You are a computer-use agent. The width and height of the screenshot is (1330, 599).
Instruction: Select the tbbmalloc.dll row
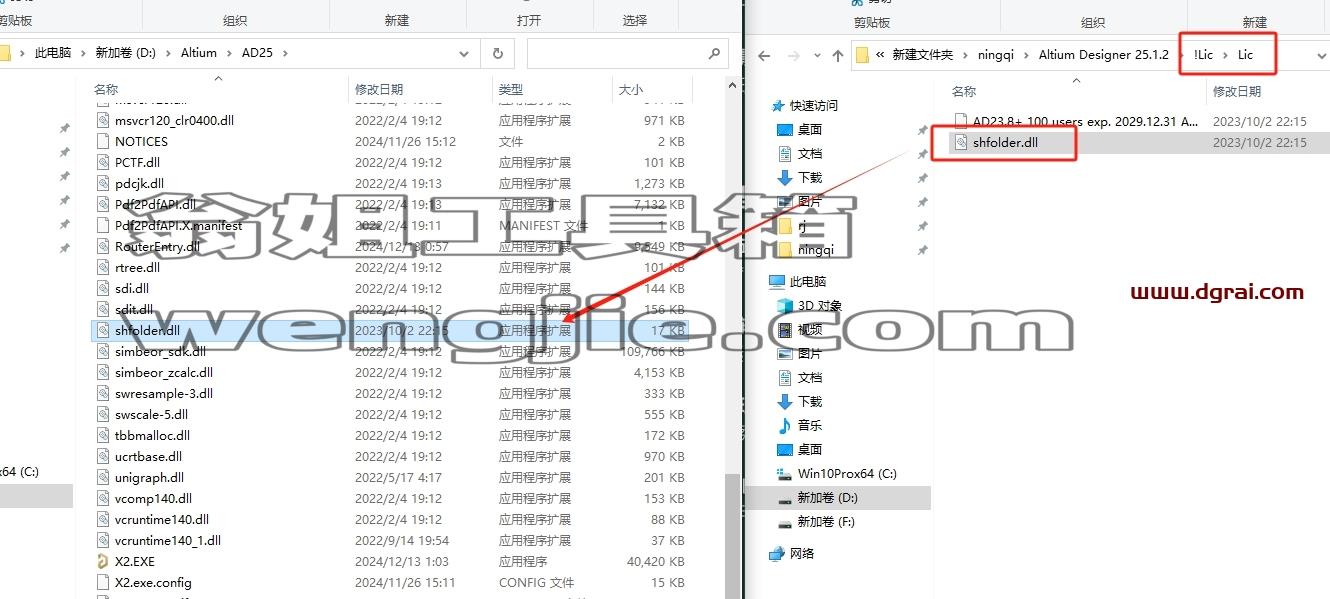tap(390, 435)
